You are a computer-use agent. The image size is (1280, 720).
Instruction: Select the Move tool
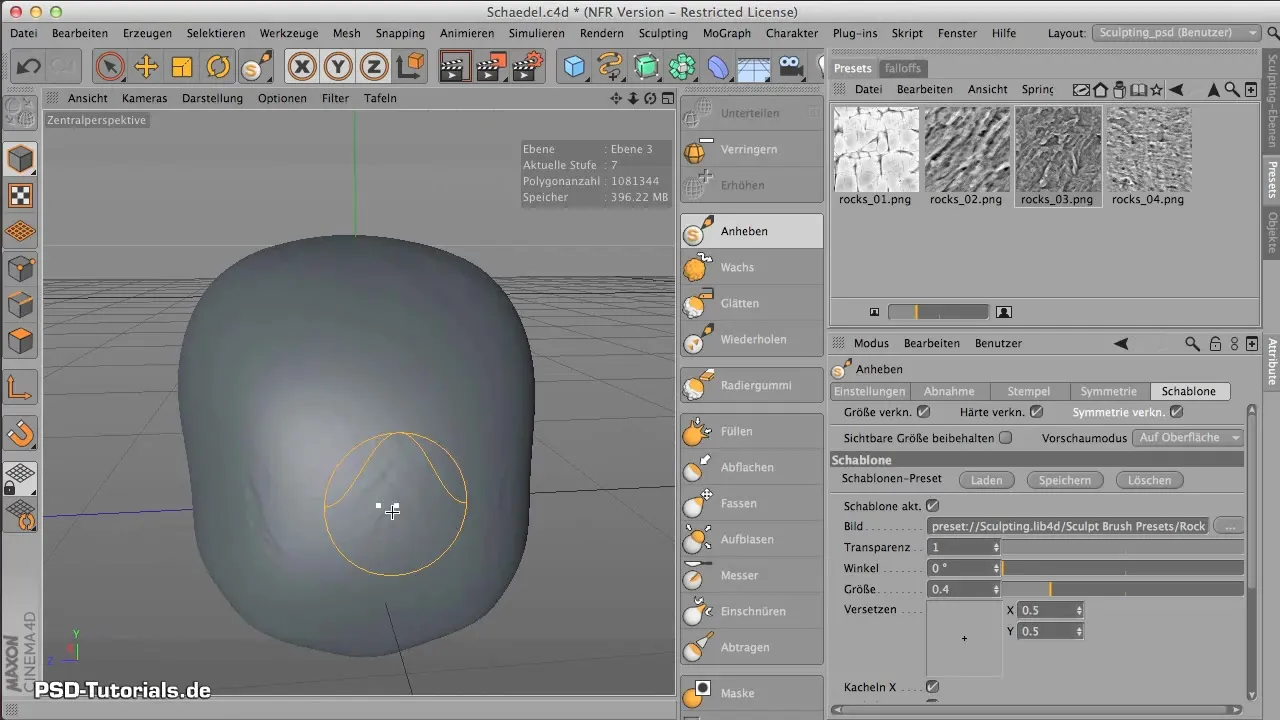click(146, 67)
